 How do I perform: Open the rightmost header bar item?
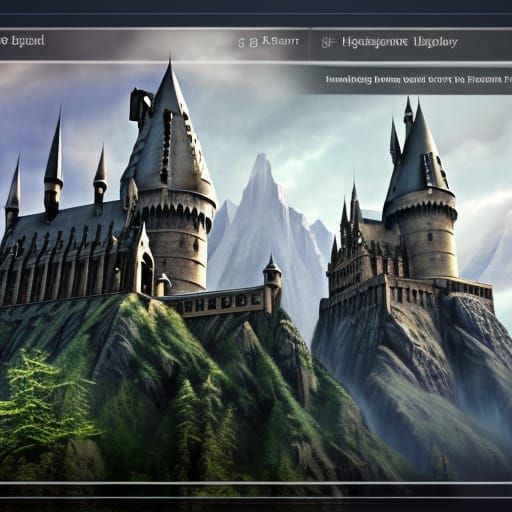[390, 42]
